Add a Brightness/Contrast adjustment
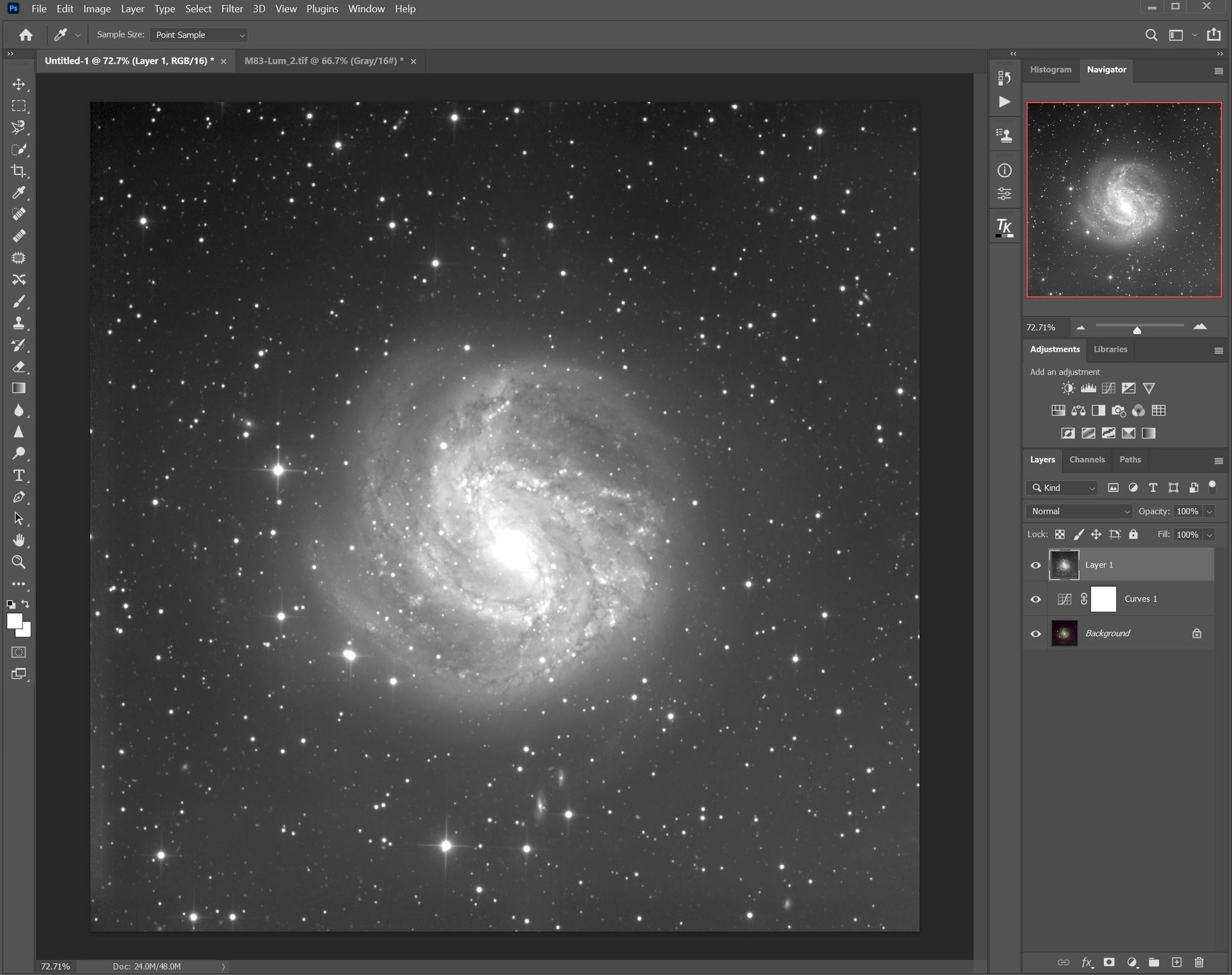This screenshot has height=975, width=1232. pyautogui.click(x=1068, y=388)
